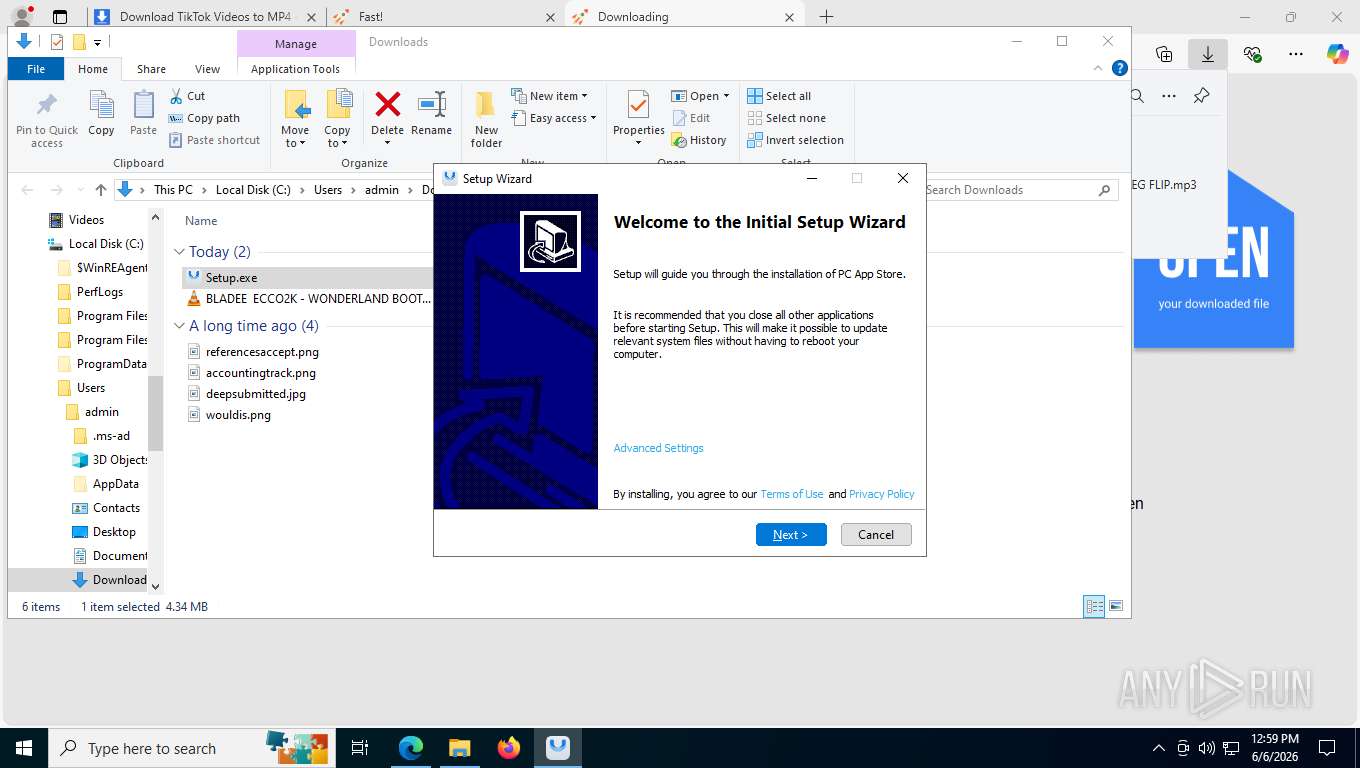Open Advanced Settings link
Image resolution: width=1360 pixels, height=768 pixels.
(x=658, y=448)
